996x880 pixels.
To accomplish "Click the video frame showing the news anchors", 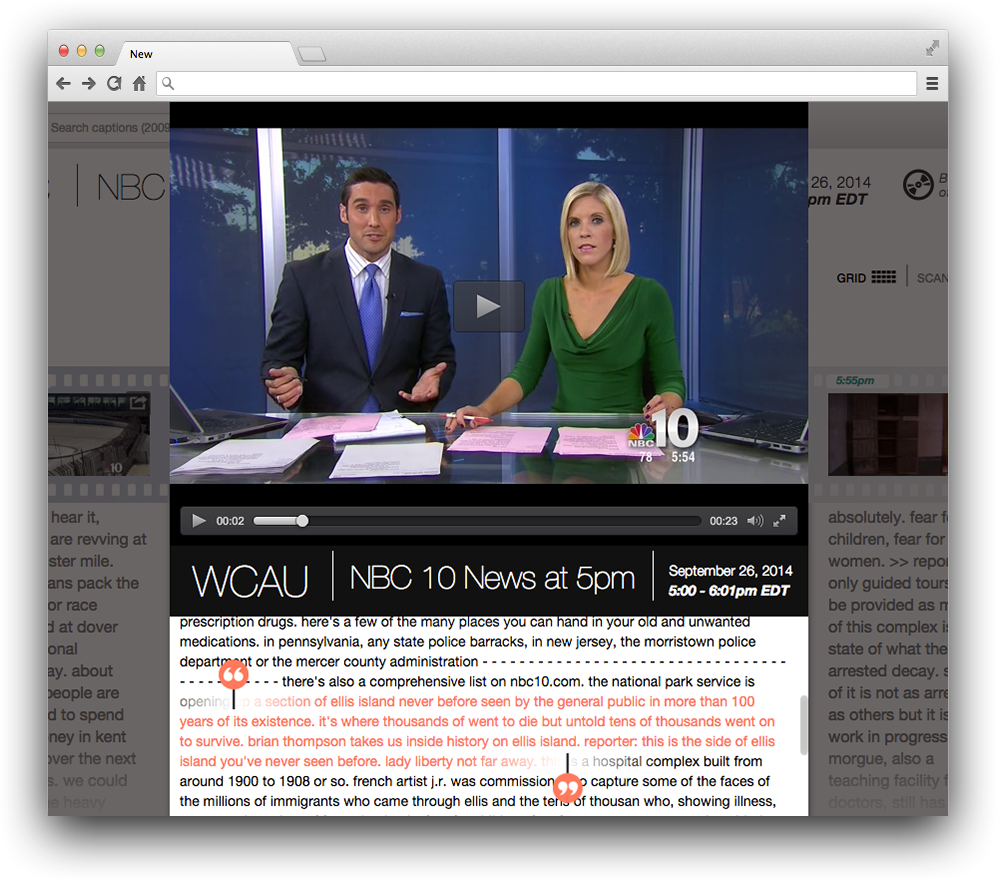I will coord(488,306).
